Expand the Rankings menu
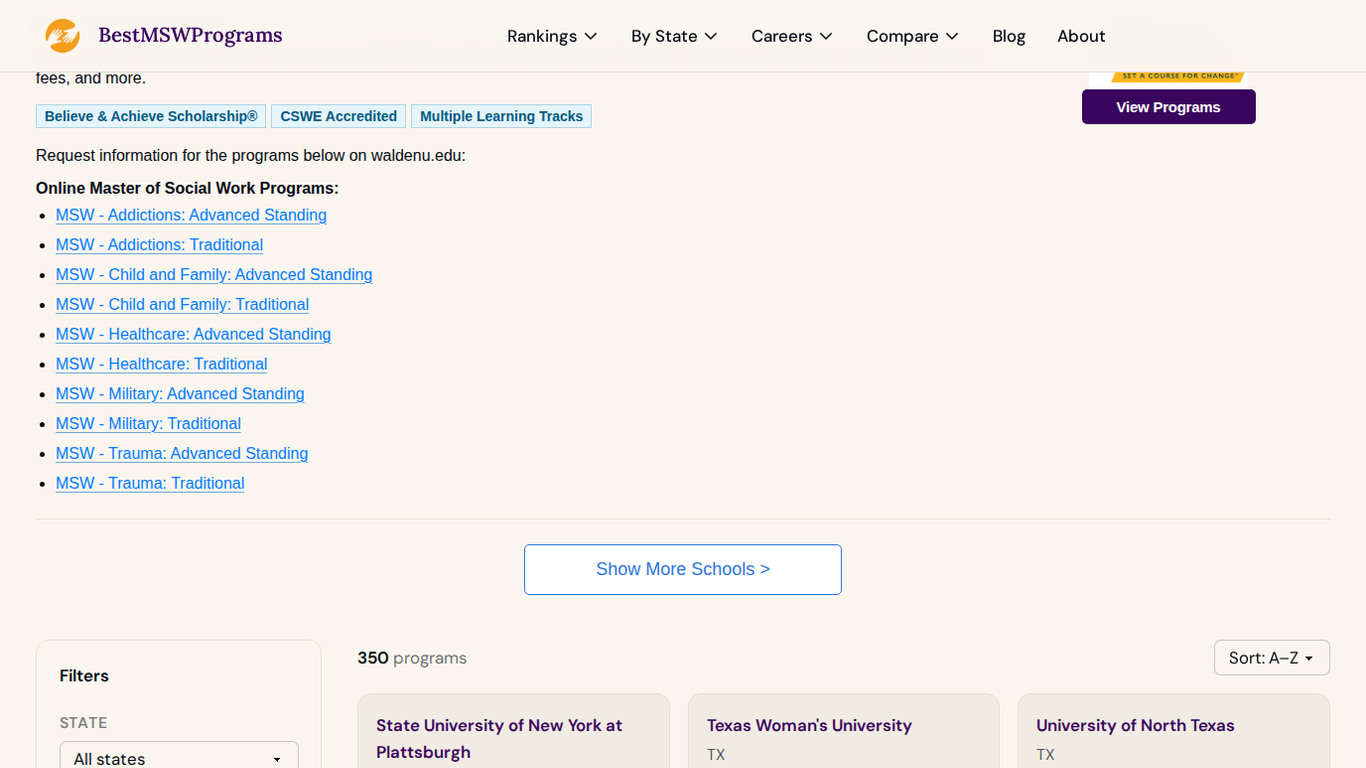The height and width of the screenshot is (768, 1366). pyautogui.click(x=552, y=36)
